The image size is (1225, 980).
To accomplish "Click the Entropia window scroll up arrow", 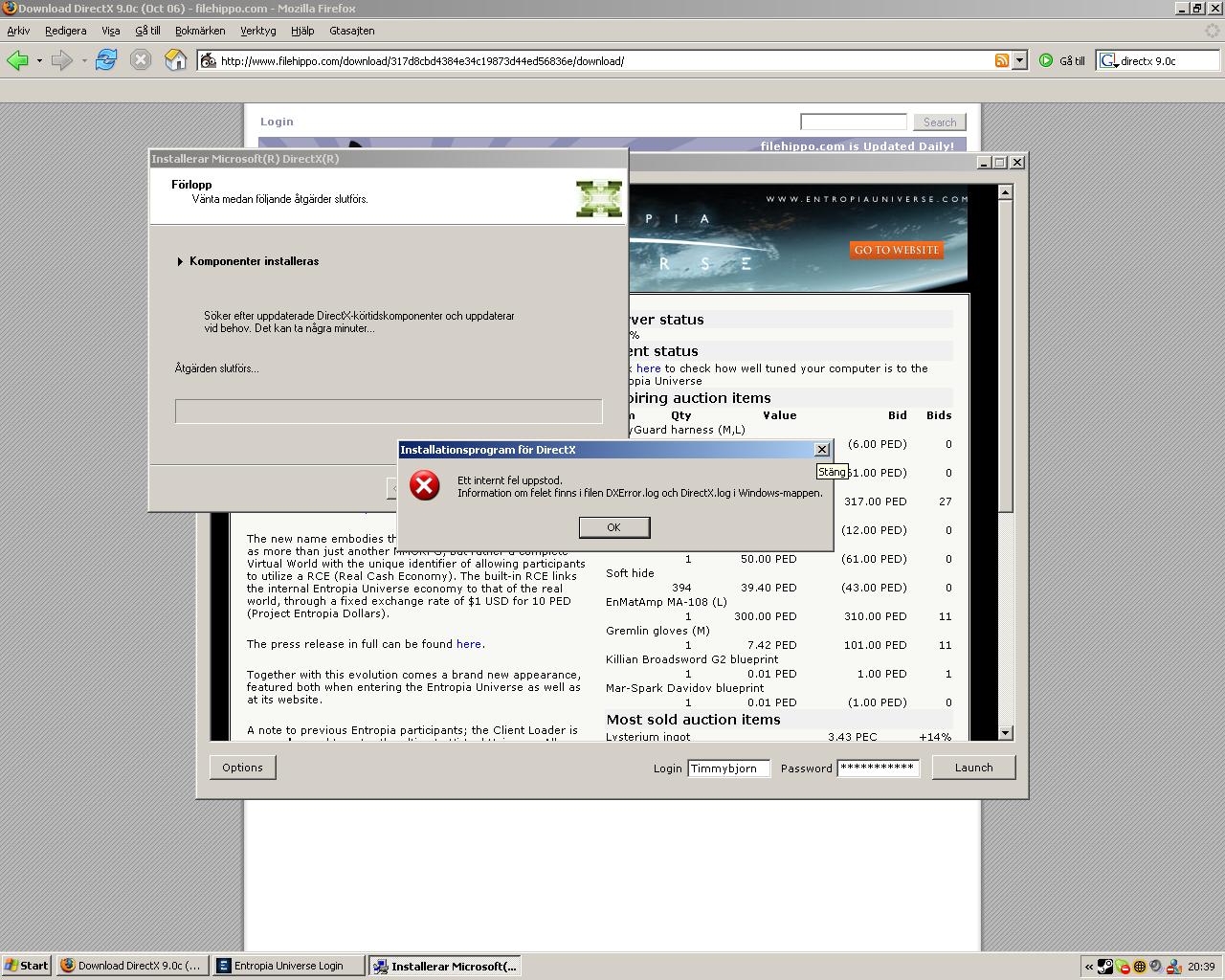I will [1005, 192].
